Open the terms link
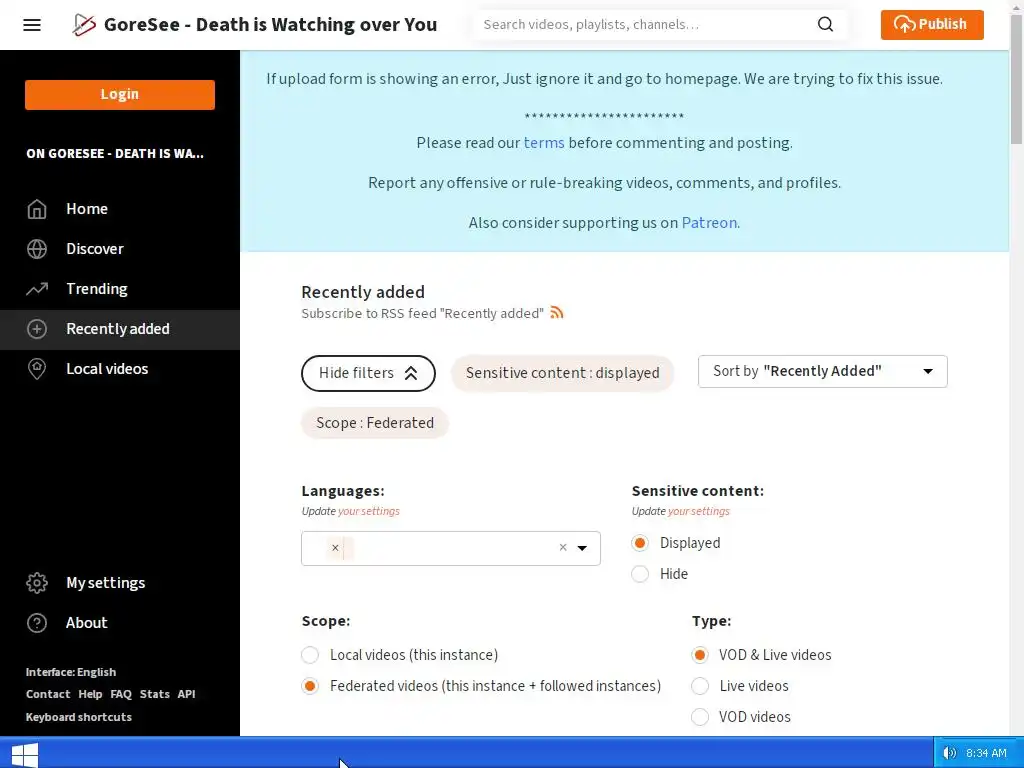The width and height of the screenshot is (1024, 768). [544, 142]
